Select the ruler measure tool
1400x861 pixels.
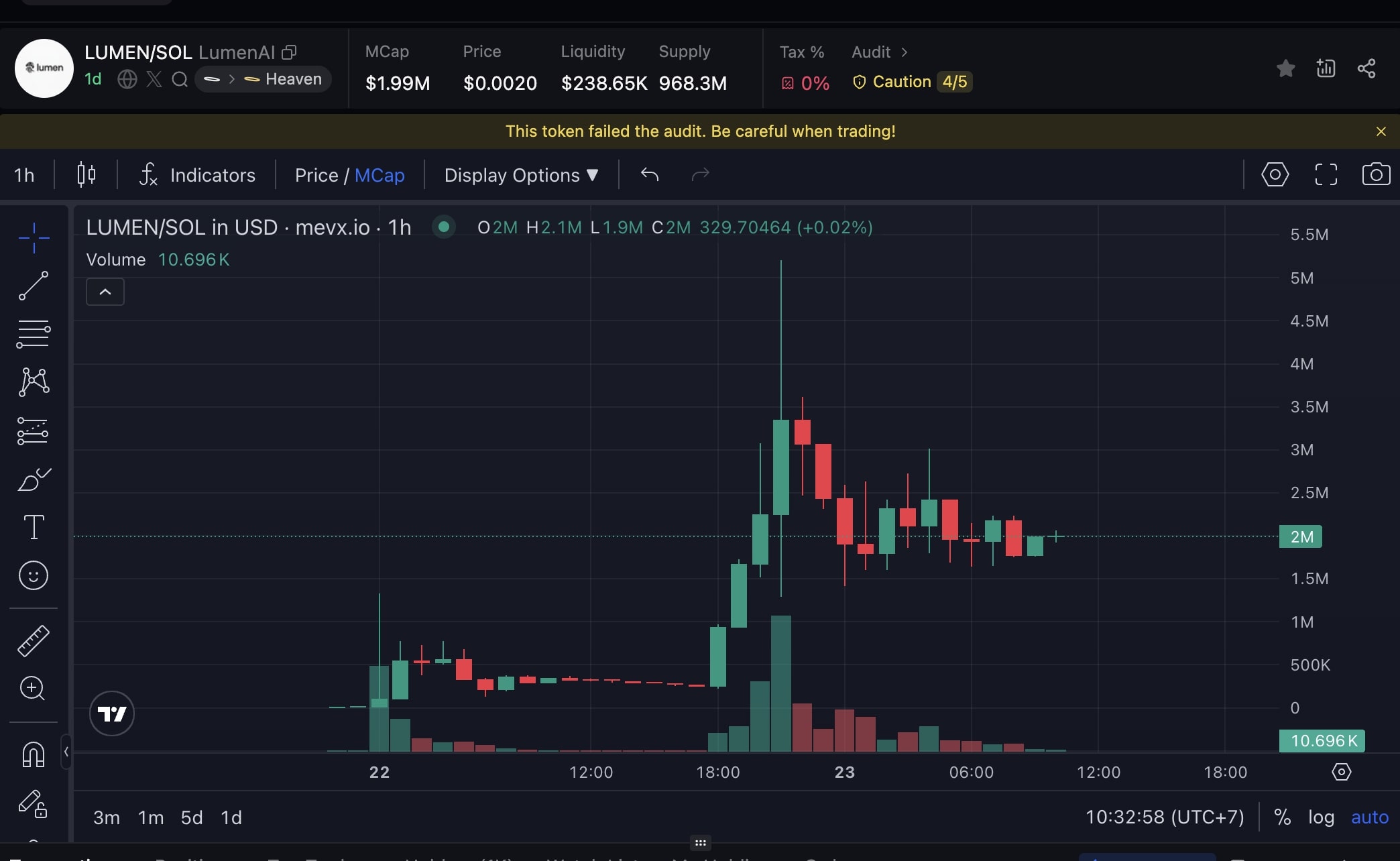(x=34, y=640)
